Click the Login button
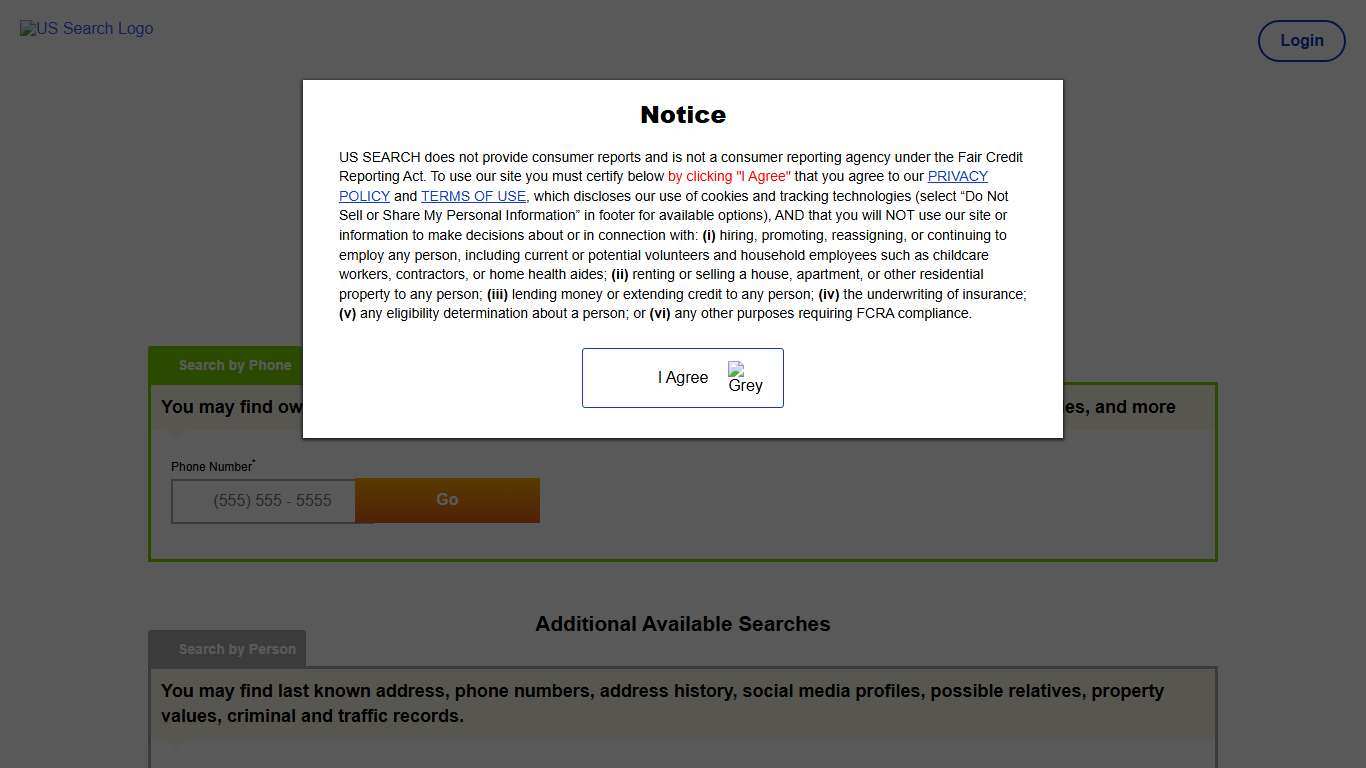This screenshot has width=1366, height=768. coord(1301,41)
